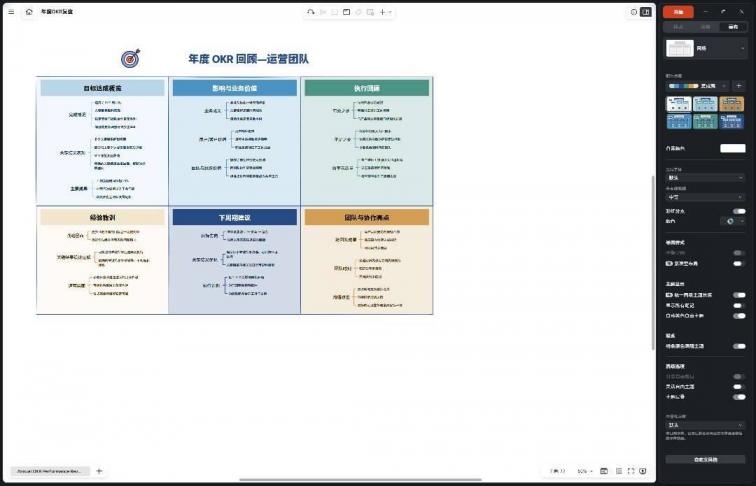Select the 影响与业务价值 header topic
756x486 pixels.
[235, 88]
